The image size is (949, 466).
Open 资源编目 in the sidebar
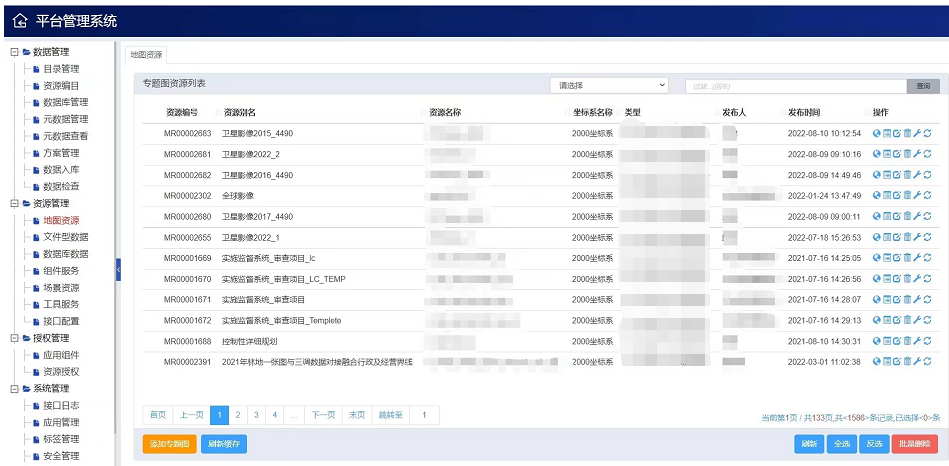click(61, 86)
